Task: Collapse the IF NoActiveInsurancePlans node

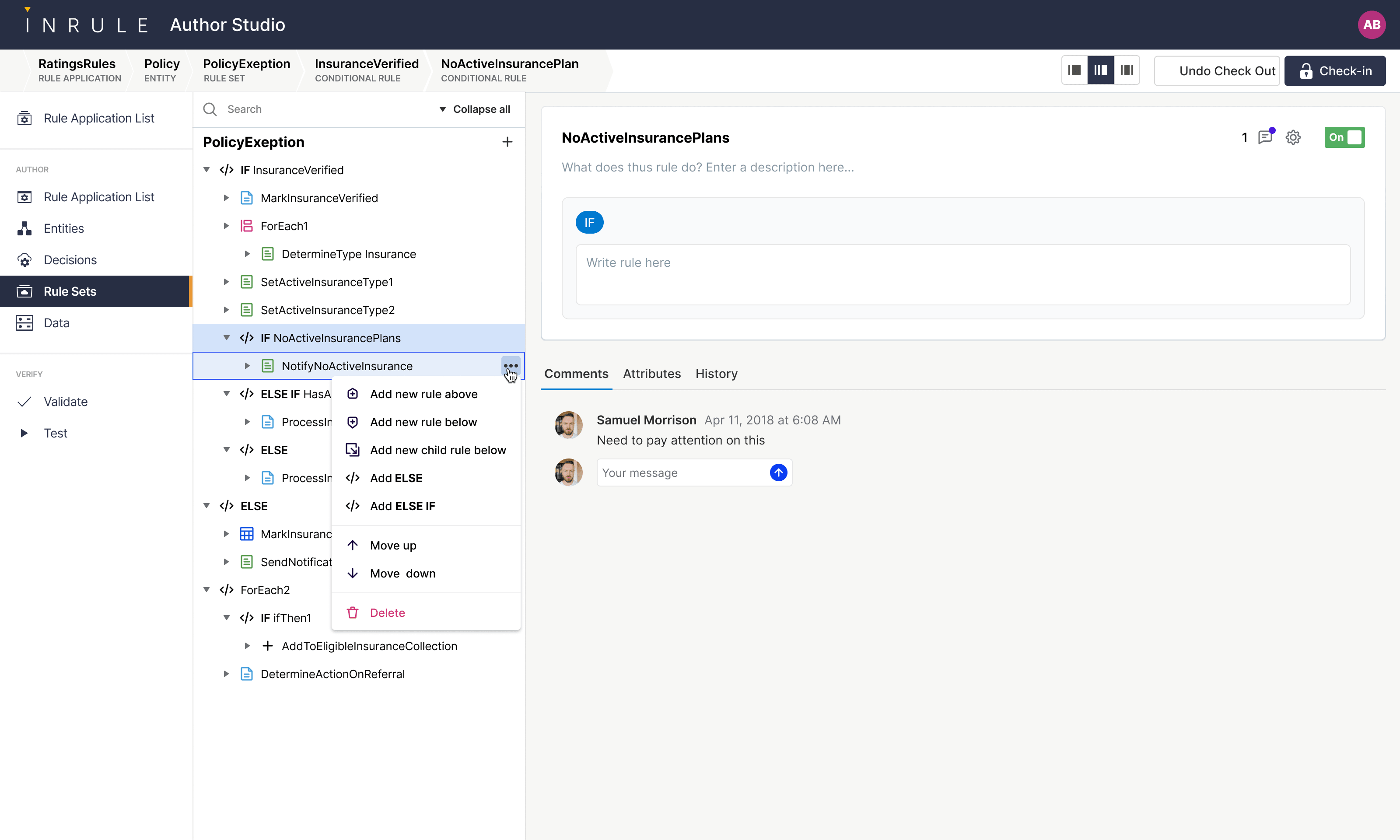Action: coord(226,338)
